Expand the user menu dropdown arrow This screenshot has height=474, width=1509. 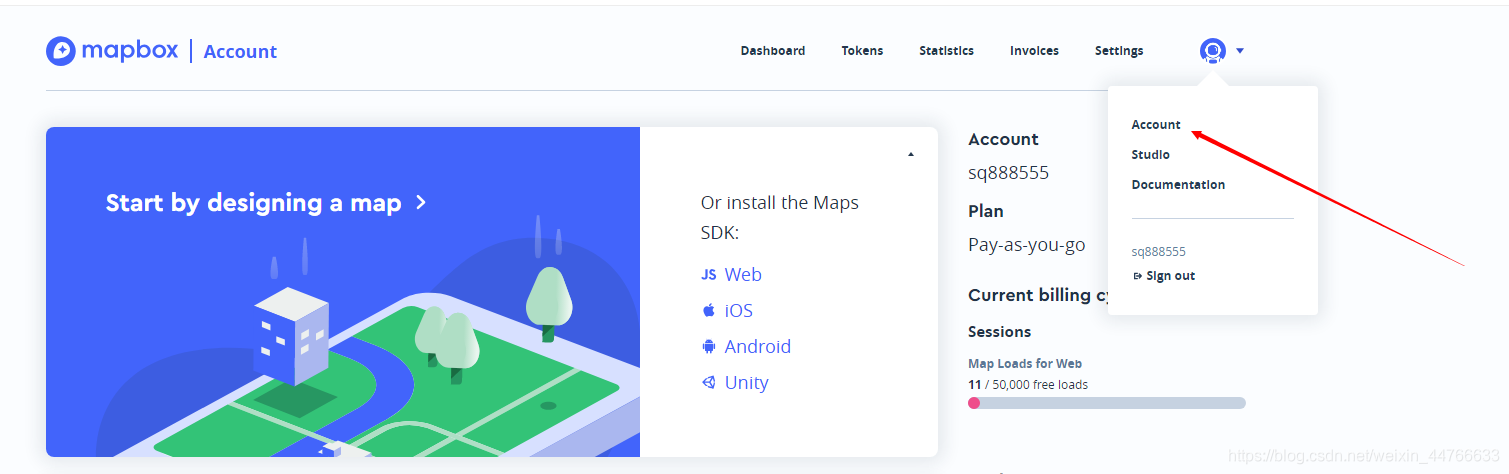point(1240,51)
